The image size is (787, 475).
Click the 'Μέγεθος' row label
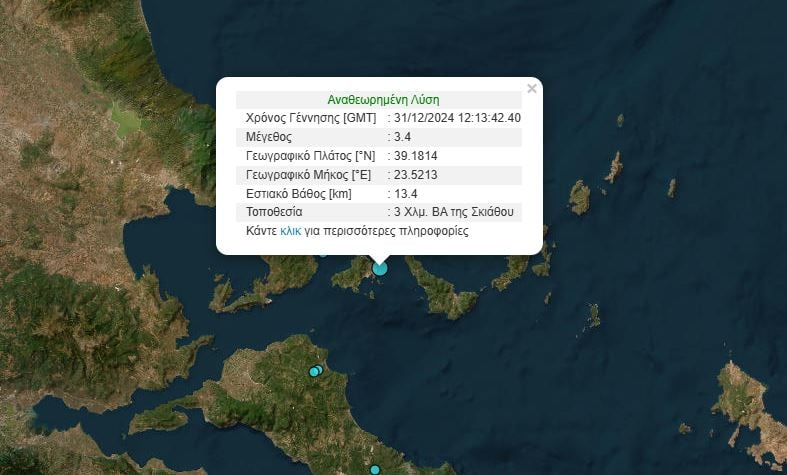coord(269,137)
